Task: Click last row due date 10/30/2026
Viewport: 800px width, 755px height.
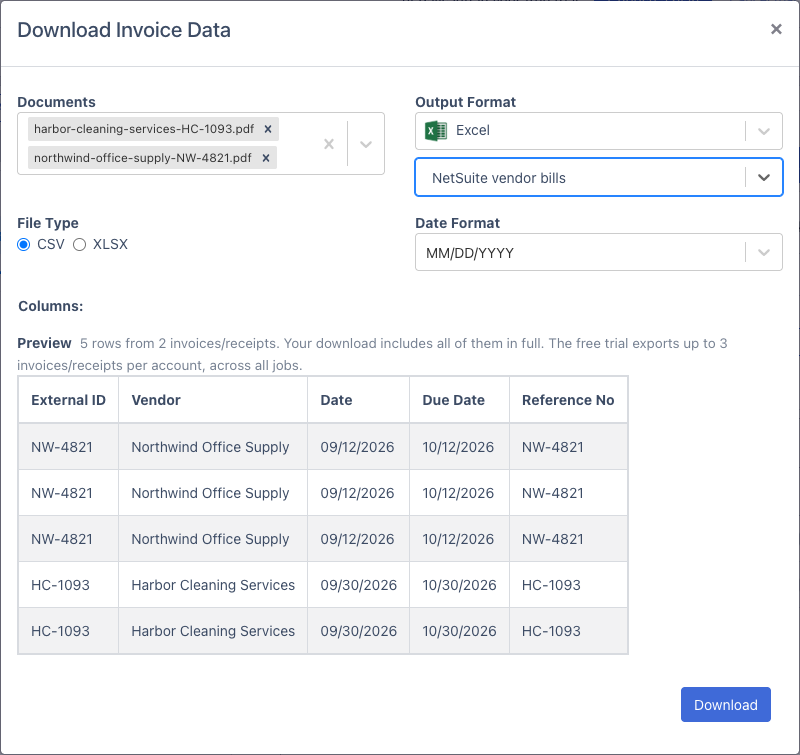Action: [x=459, y=631]
